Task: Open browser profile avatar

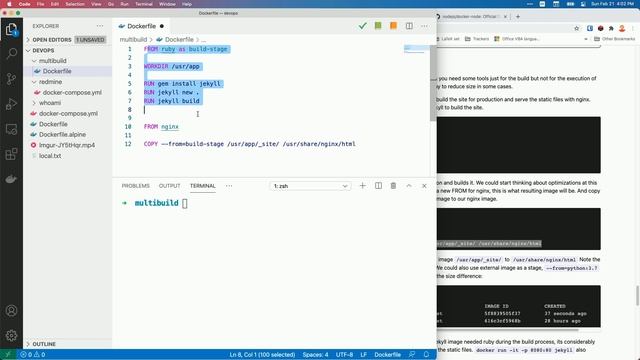Action: 622,29
